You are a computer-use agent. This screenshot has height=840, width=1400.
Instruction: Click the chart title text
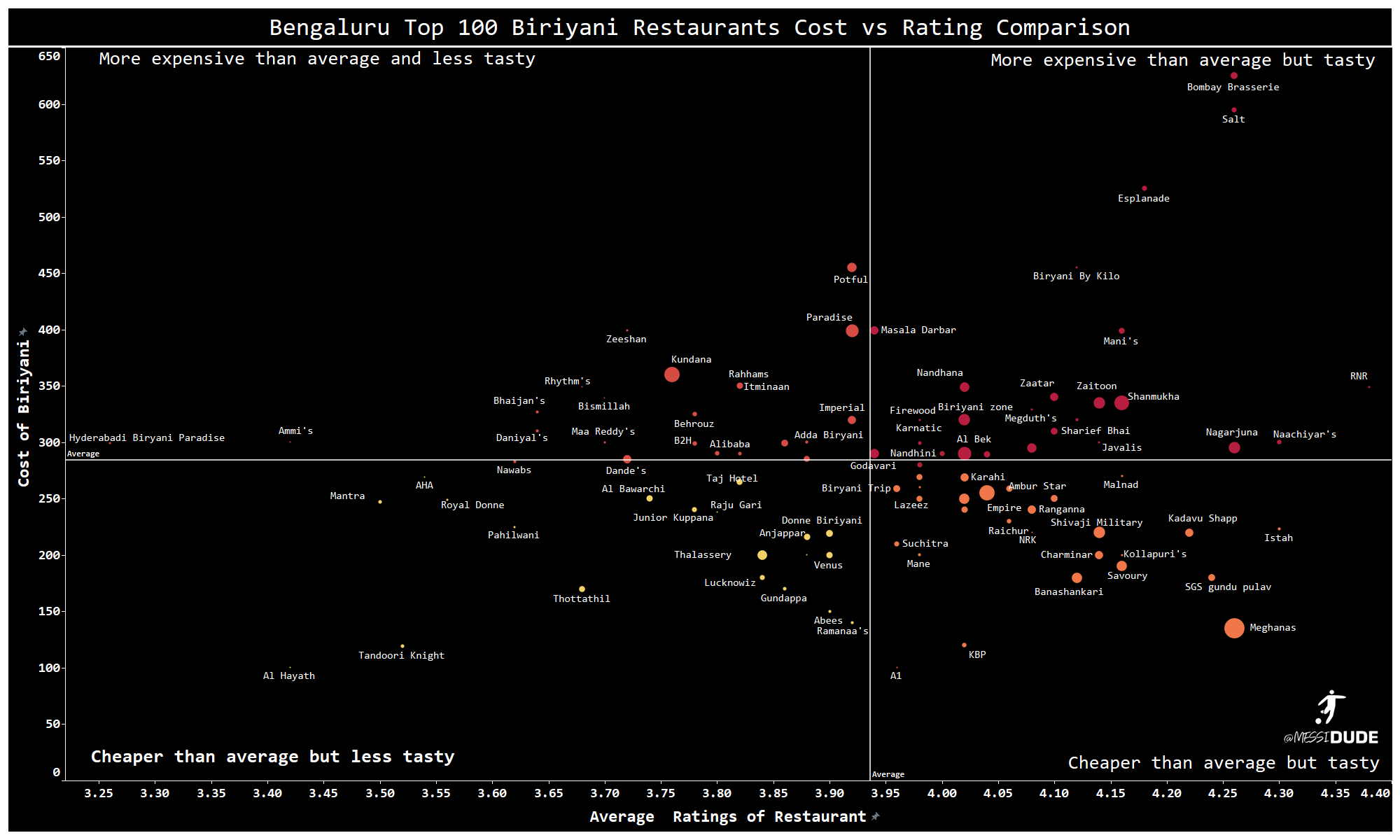(x=699, y=27)
